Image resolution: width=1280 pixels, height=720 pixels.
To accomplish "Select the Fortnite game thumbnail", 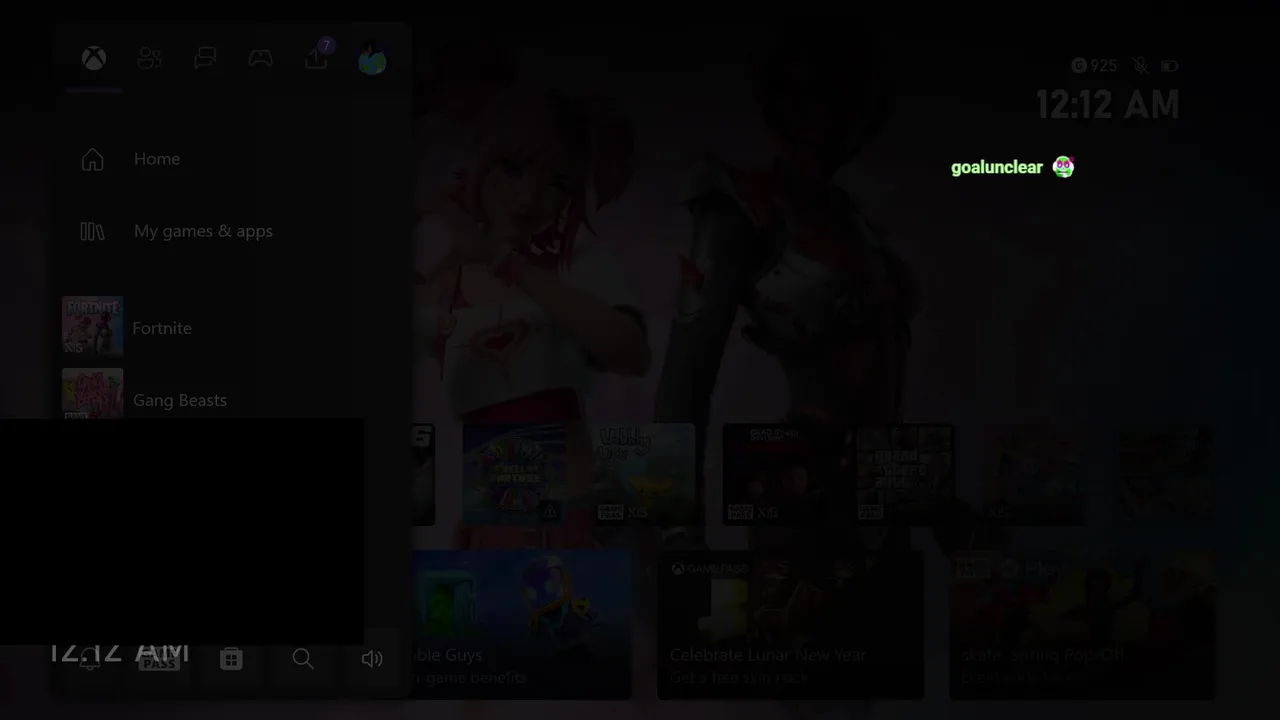I will [93, 325].
